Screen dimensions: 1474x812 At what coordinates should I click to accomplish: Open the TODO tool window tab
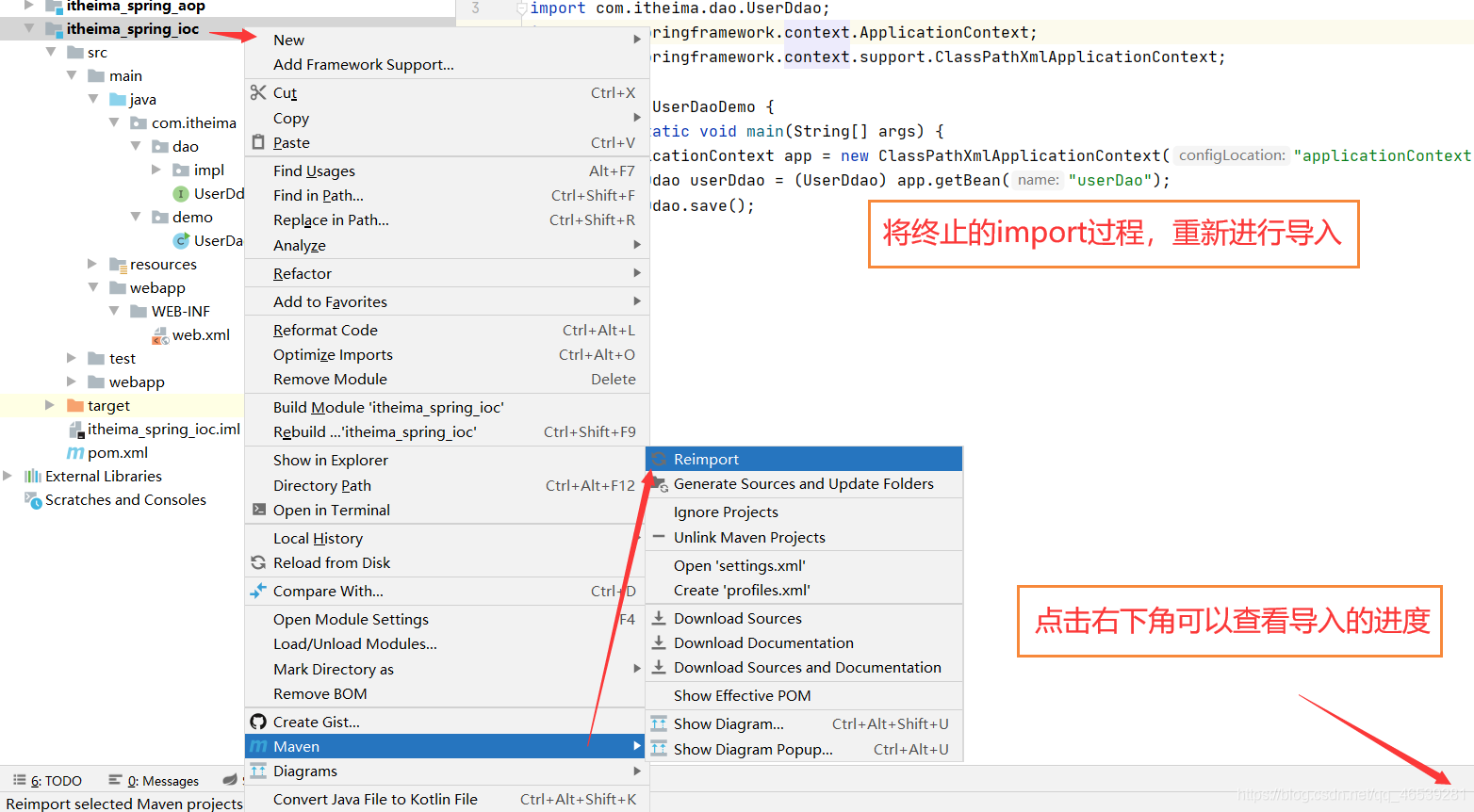tap(47, 780)
